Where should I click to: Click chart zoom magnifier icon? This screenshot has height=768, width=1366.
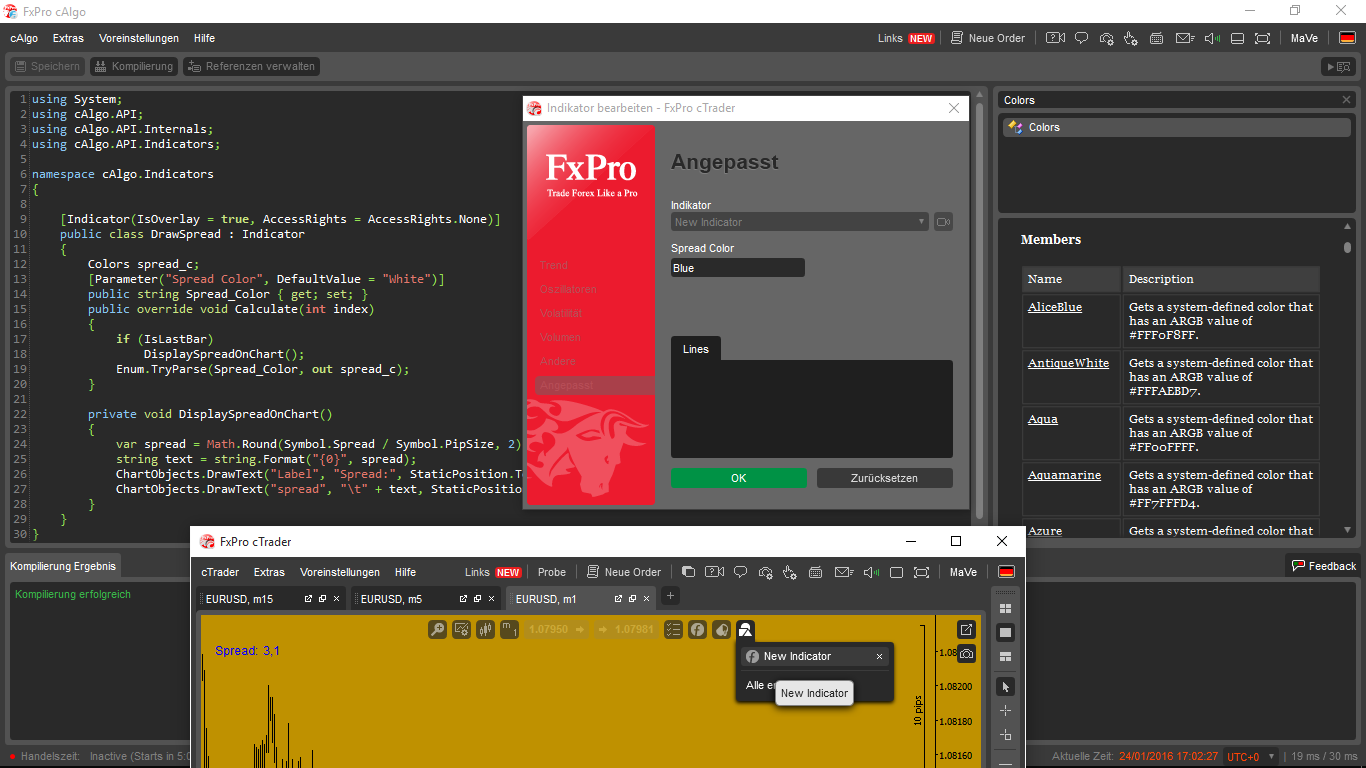437,629
